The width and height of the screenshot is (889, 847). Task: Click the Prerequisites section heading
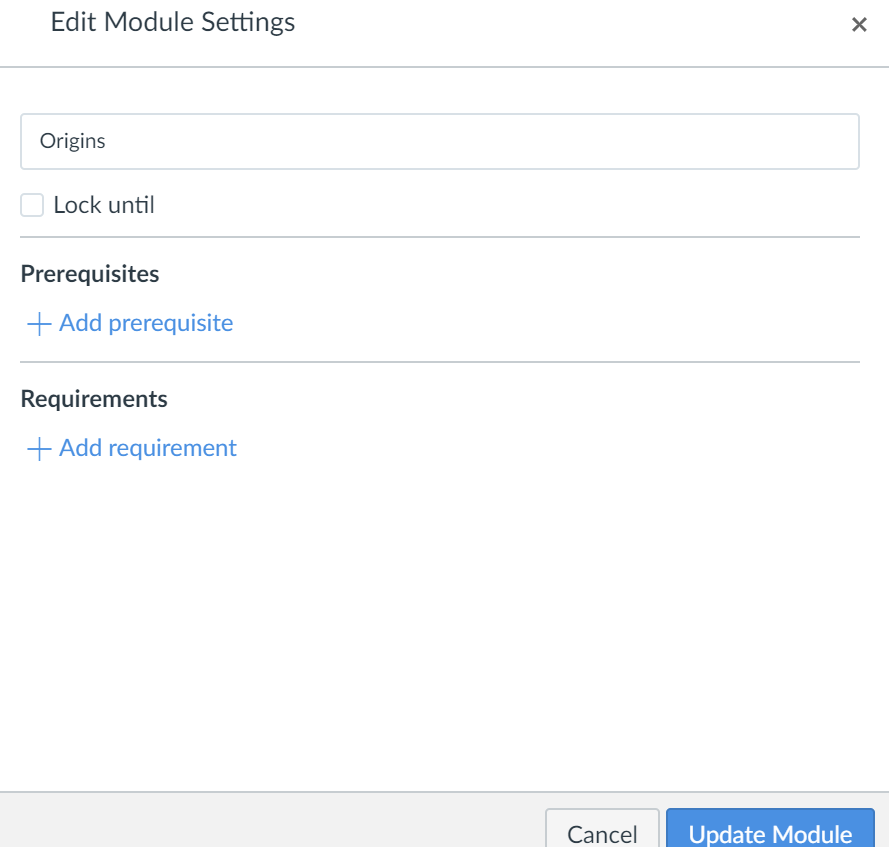click(x=90, y=273)
